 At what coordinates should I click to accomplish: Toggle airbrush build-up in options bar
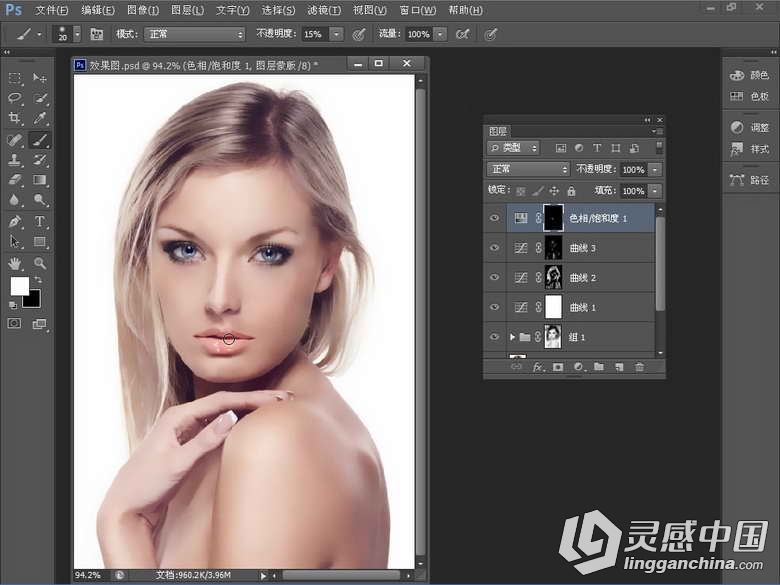pyautogui.click(x=463, y=34)
